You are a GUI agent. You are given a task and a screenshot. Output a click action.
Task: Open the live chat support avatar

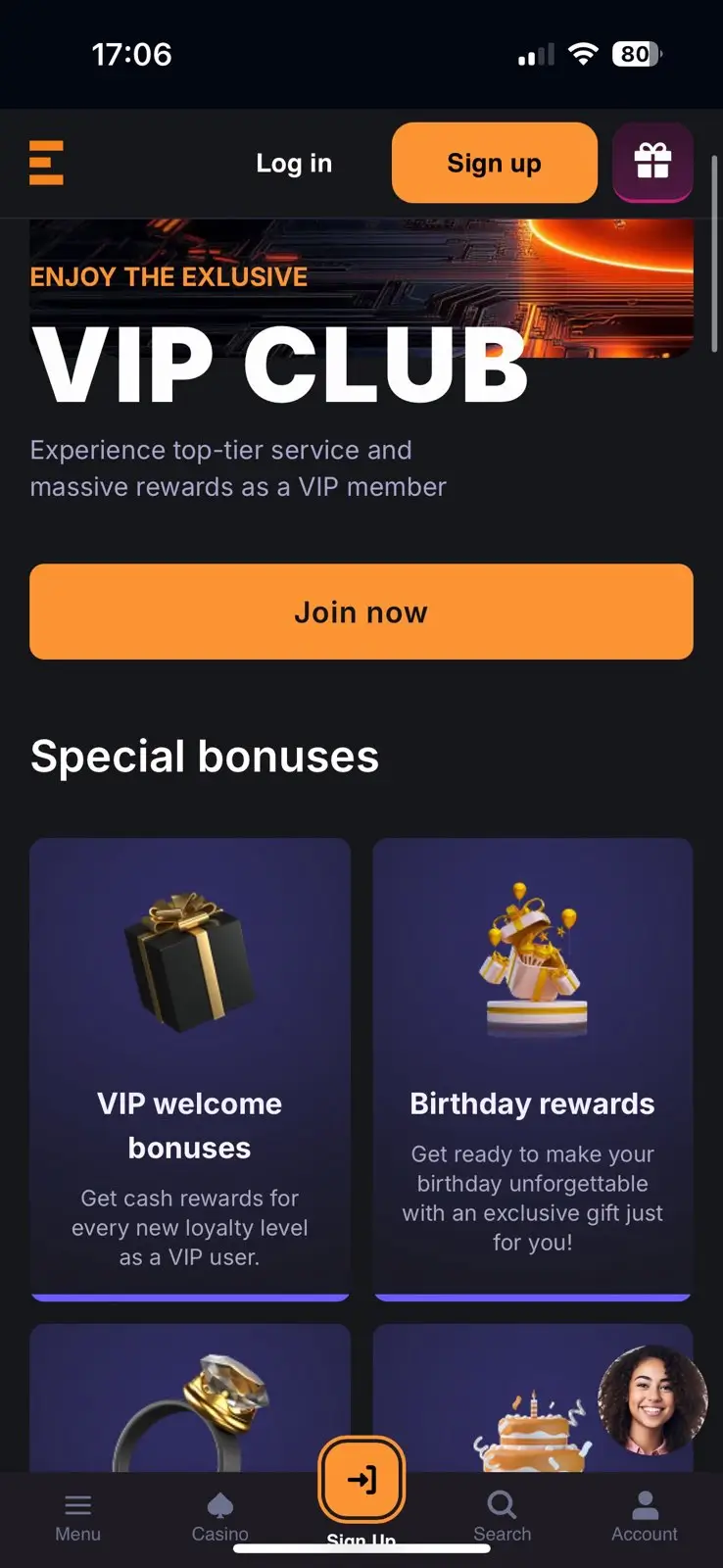point(652,1399)
